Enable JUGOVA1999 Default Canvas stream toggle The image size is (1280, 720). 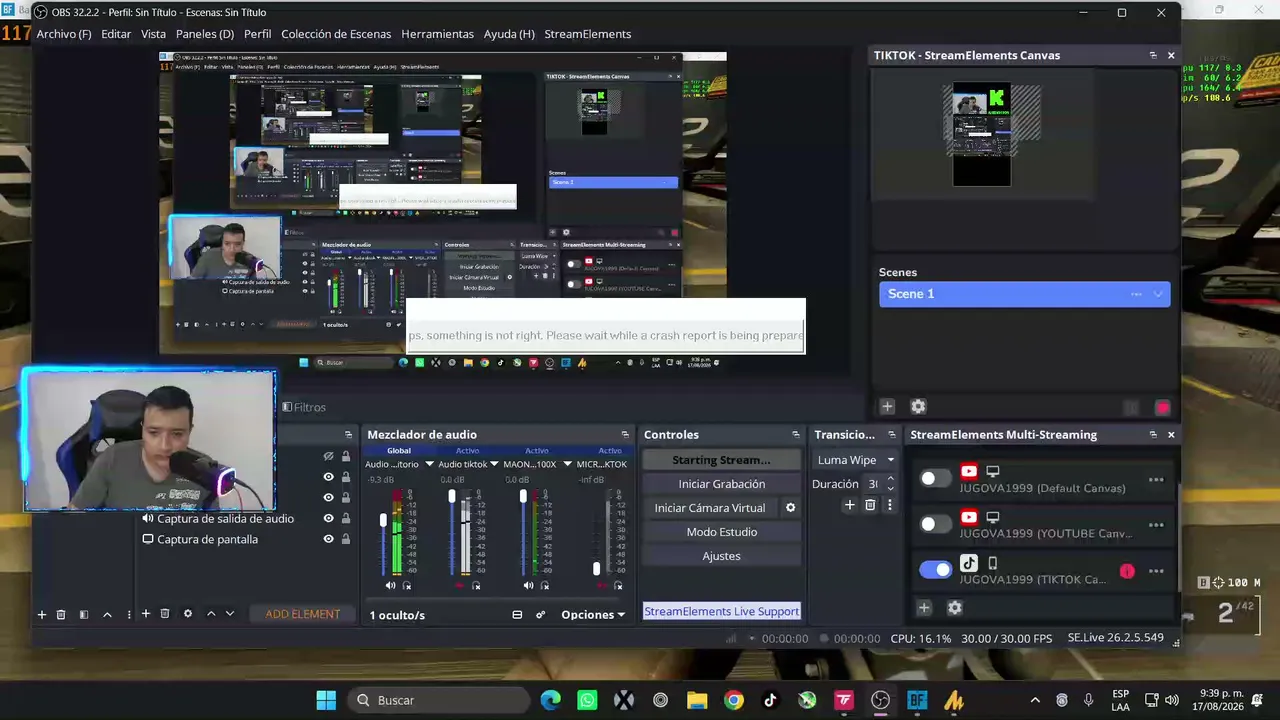click(936, 478)
